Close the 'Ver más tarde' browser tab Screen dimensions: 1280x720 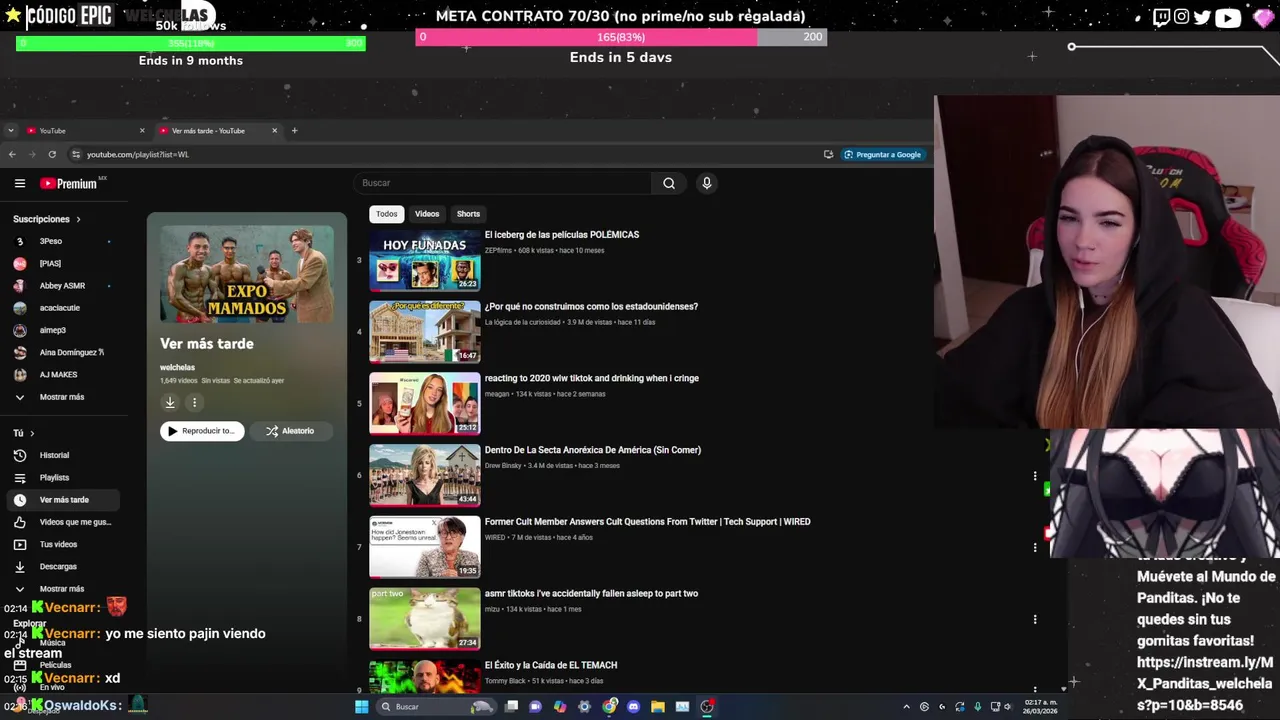point(274,130)
